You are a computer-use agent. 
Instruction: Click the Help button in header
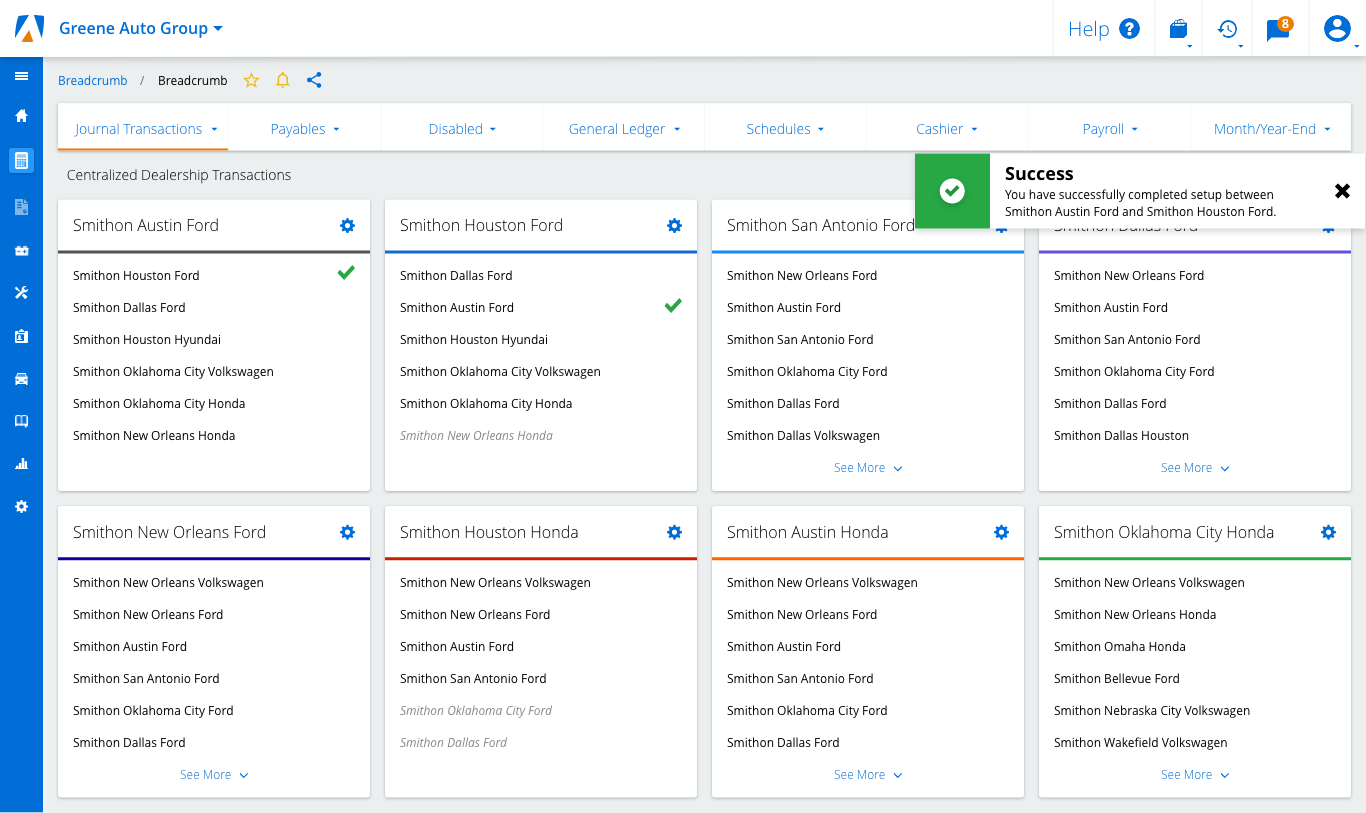1103,29
